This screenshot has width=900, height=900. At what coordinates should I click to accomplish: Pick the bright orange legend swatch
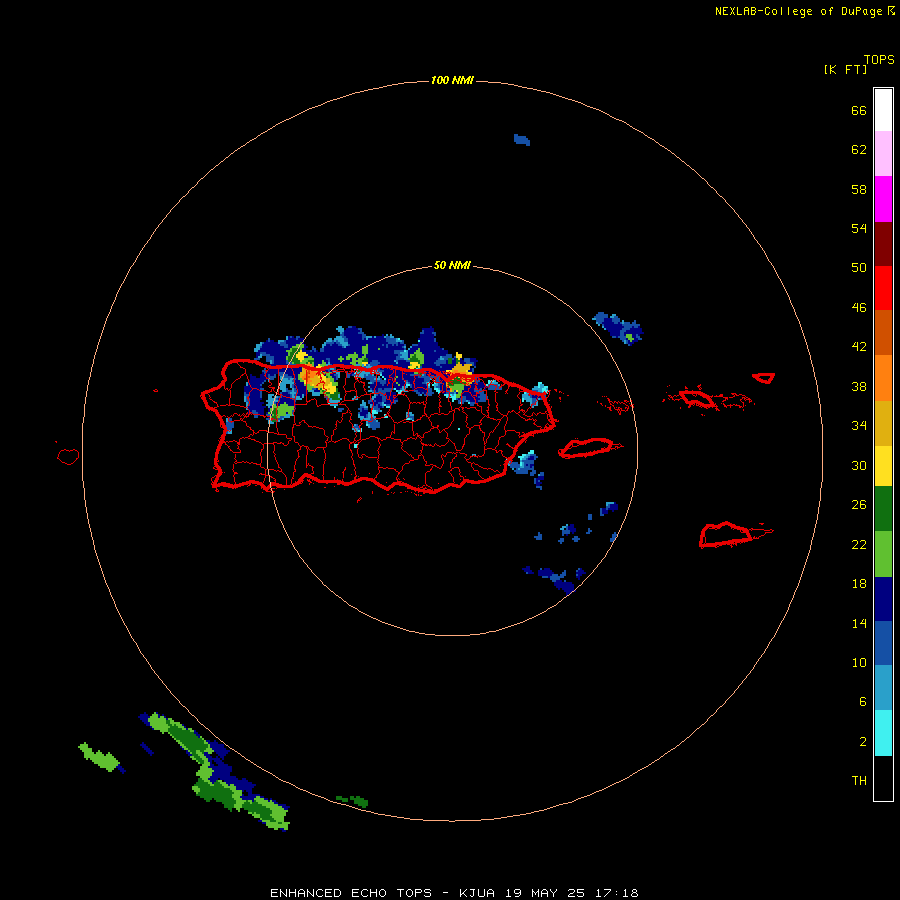click(883, 378)
